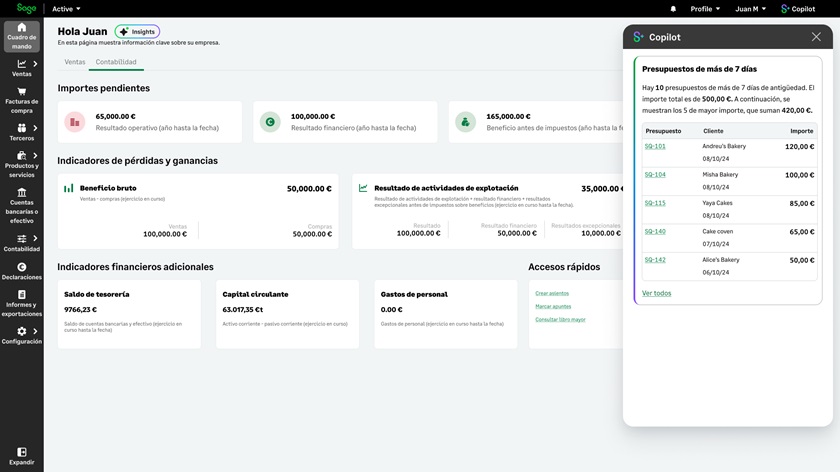Image resolution: width=840 pixels, height=472 pixels.
Task: Click Beneficio antes de impuestos icon
Action: pyautogui.click(x=465, y=122)
